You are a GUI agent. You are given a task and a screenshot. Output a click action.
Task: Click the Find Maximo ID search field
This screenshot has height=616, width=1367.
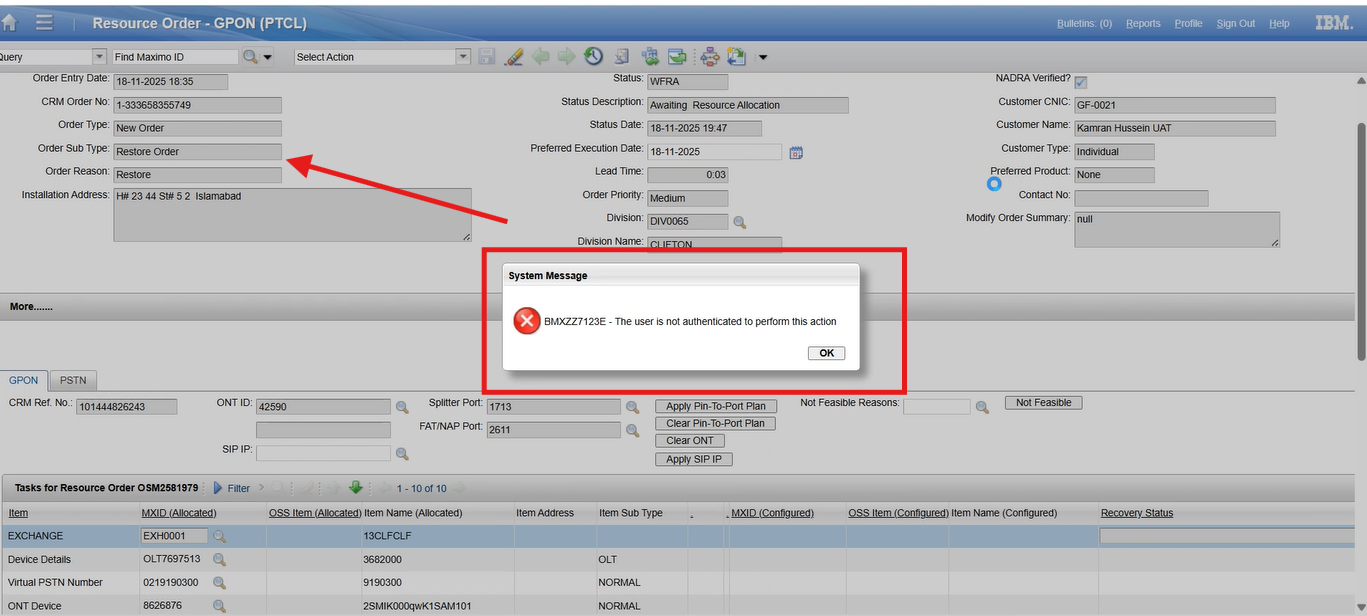pos(174,57)
